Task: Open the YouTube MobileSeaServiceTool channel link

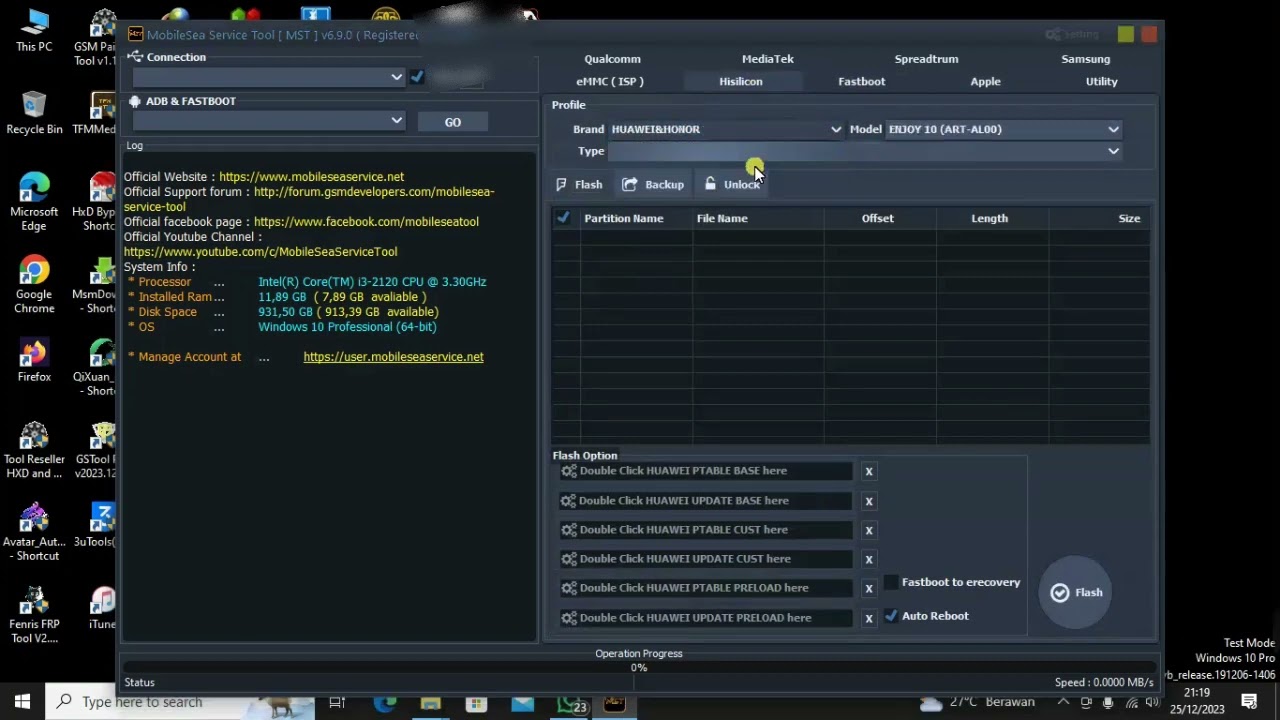Action: pyautogui.click(x=260, y=252)
